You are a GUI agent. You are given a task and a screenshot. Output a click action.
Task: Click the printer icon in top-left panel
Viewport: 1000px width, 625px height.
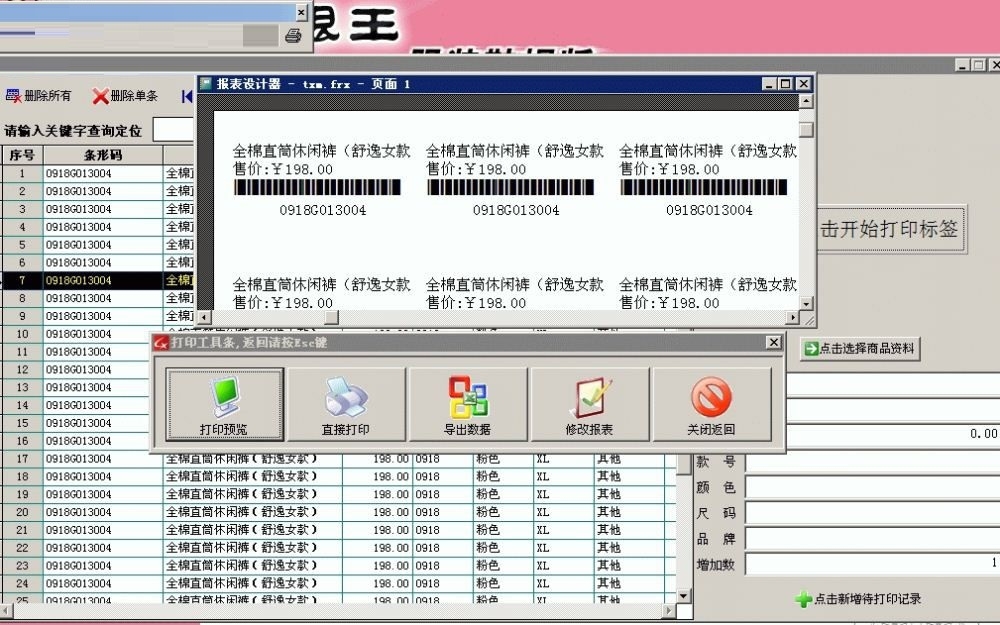point(293,35)
